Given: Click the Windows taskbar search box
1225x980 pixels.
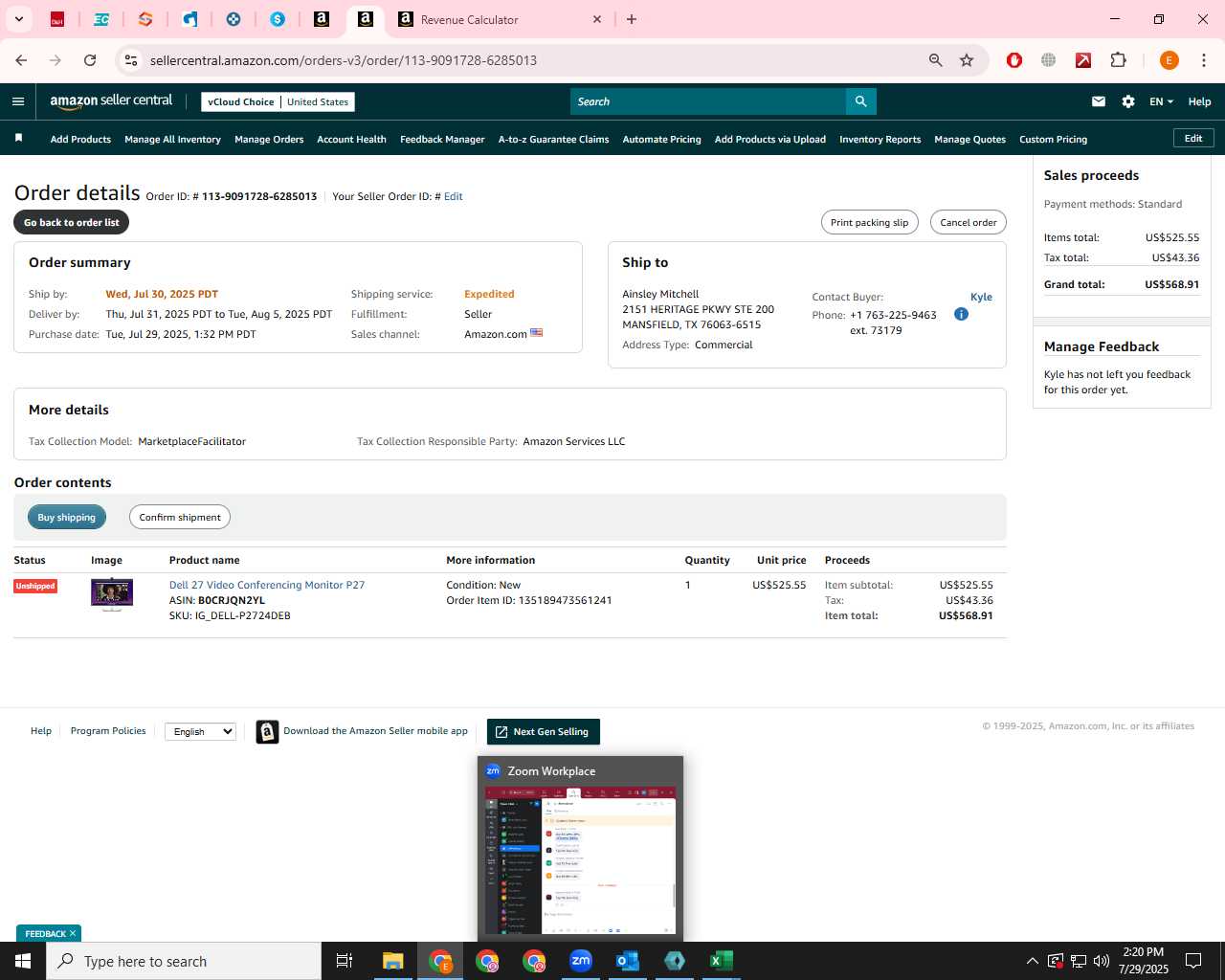Looking at the screenshot, I should (184, 961).
